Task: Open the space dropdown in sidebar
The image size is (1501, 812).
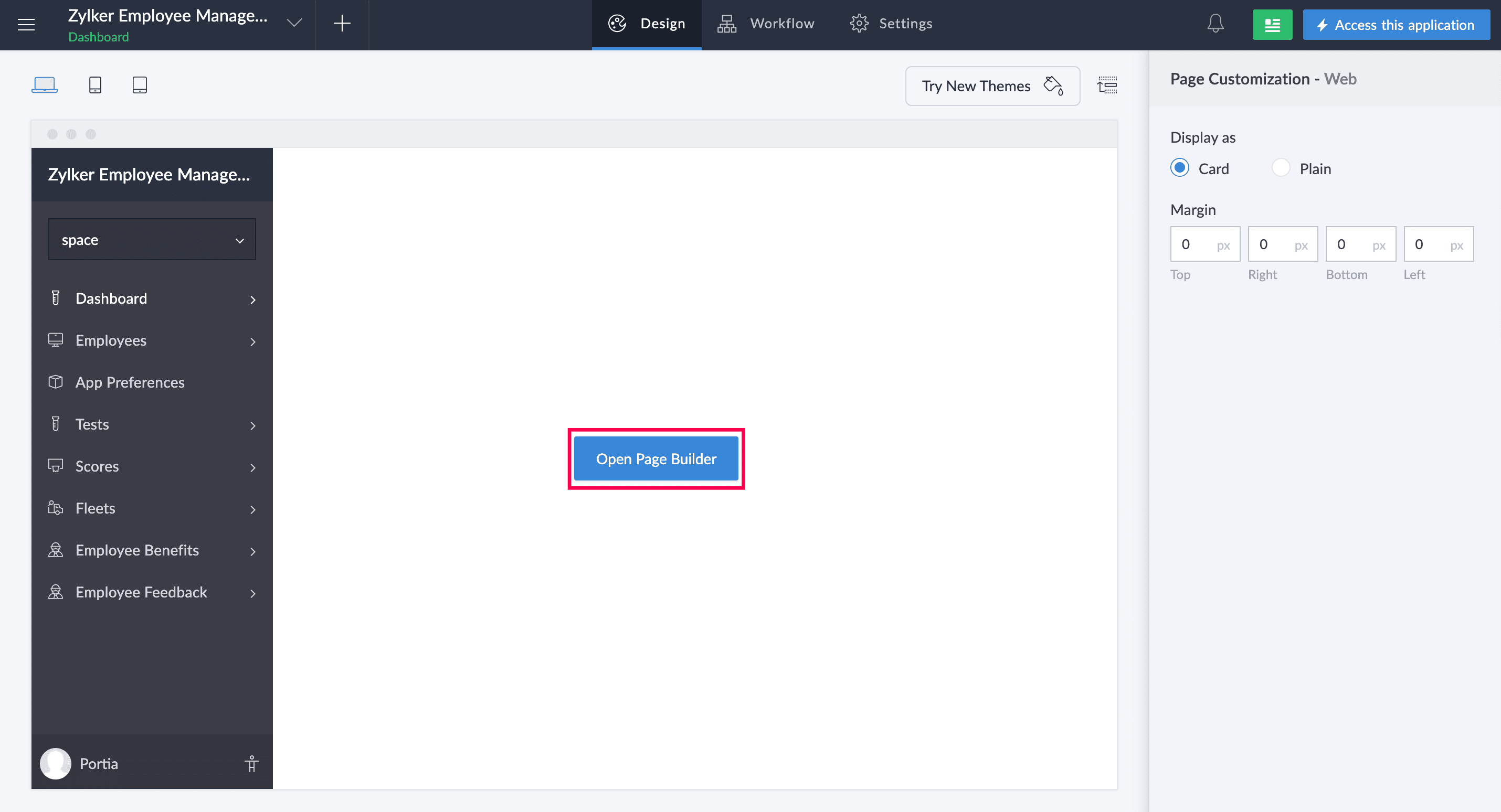Action: (152, 240)
